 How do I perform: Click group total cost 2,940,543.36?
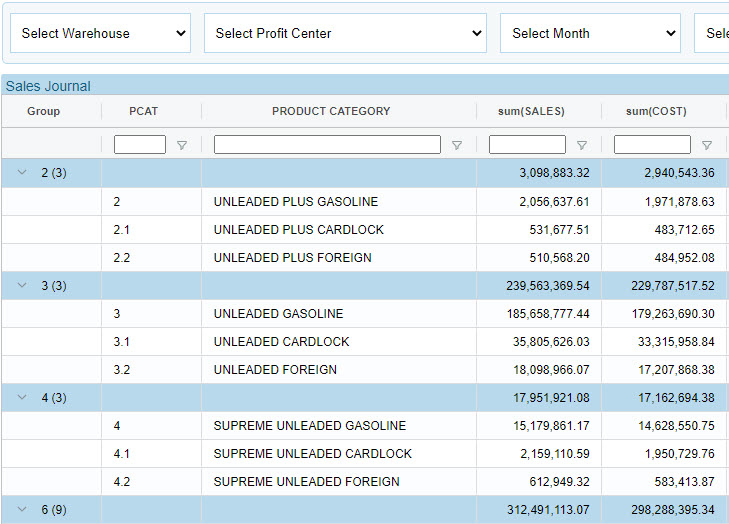click(x=679, y=173)
